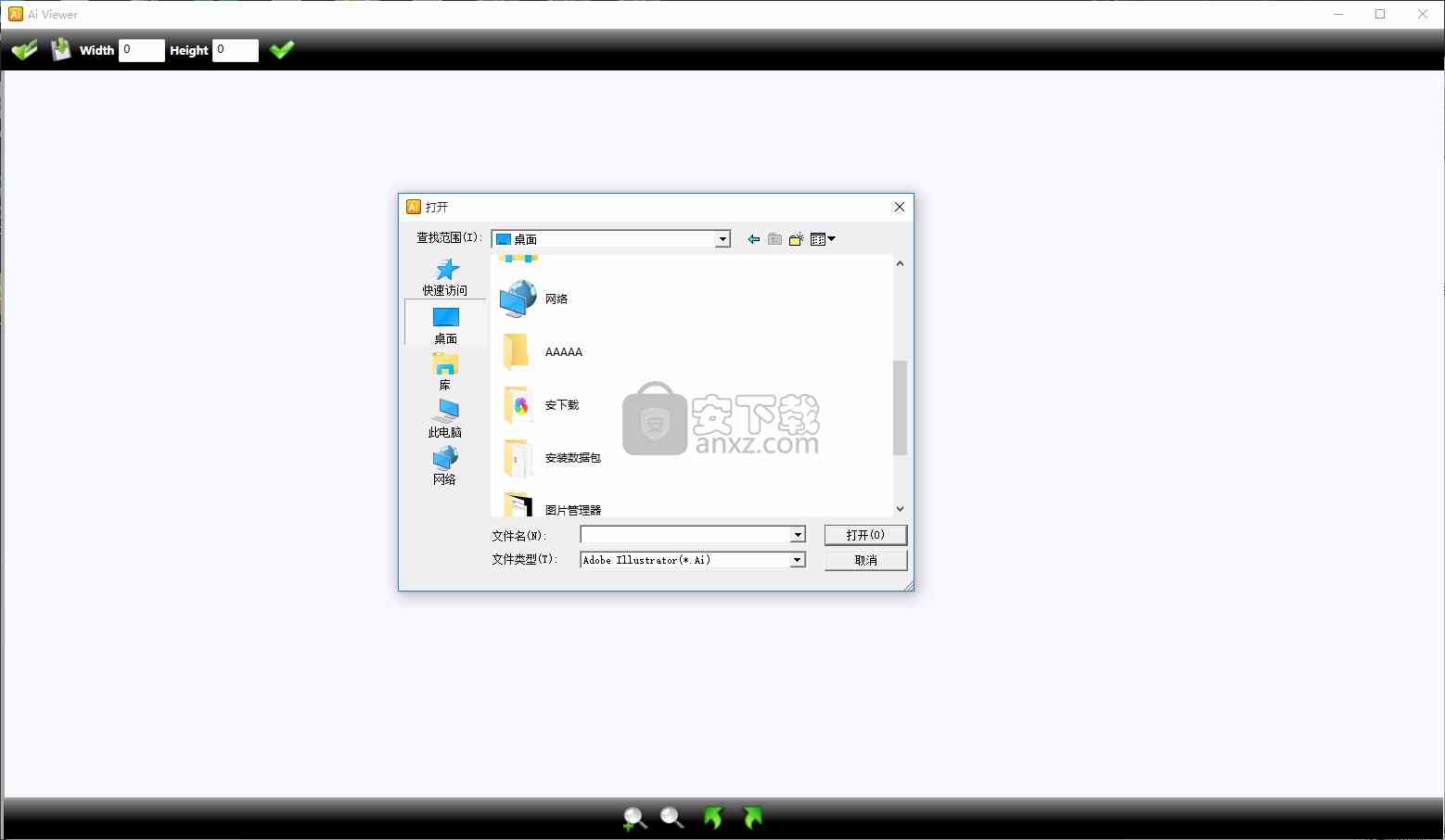
Task: Expand the 文件类型 file type dropdown
Action: (x=798, y=560)
